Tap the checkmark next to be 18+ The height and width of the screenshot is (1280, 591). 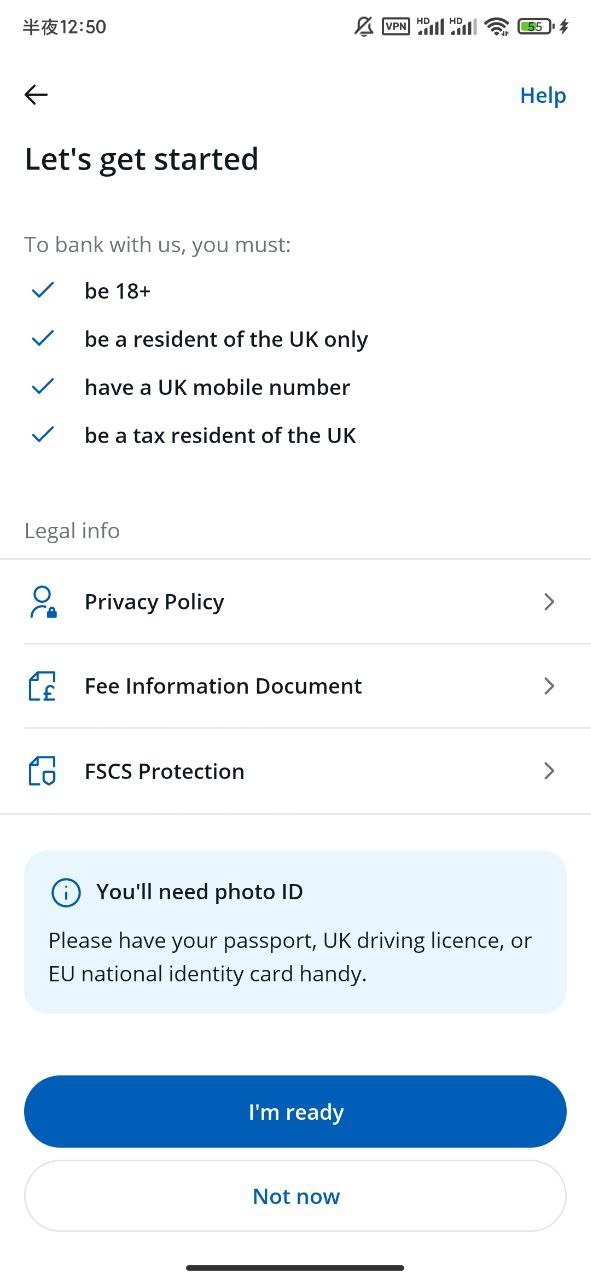pos(42,291)
